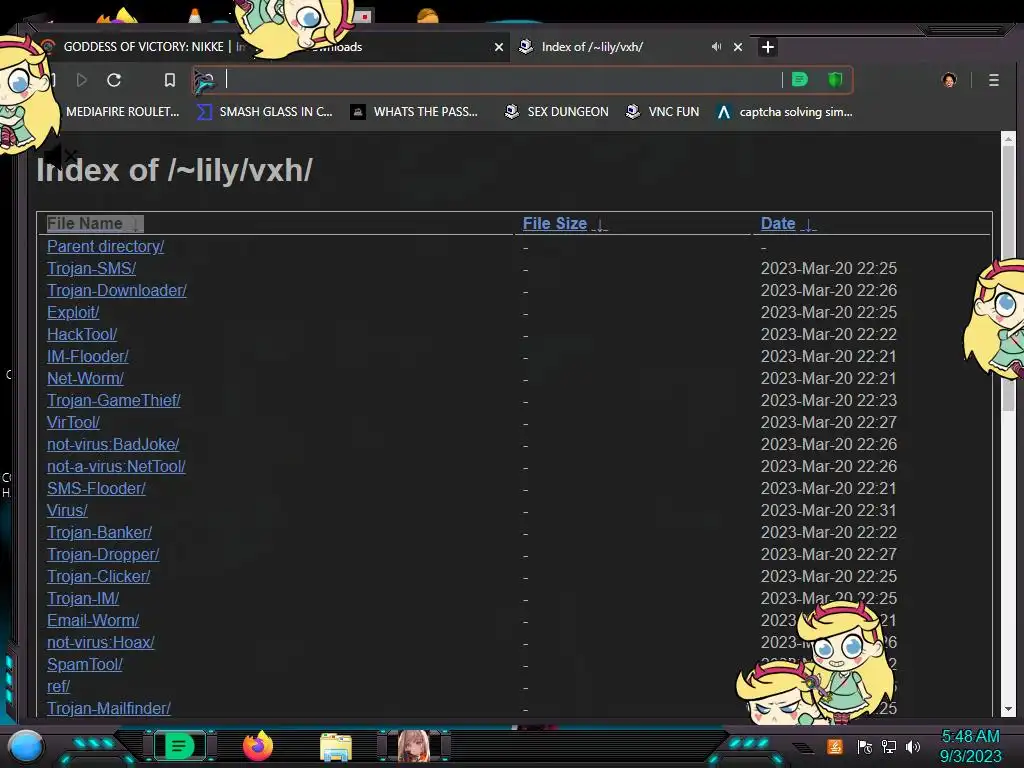
Task: Click the volume speaker tray icon
Action: (913, 746)
